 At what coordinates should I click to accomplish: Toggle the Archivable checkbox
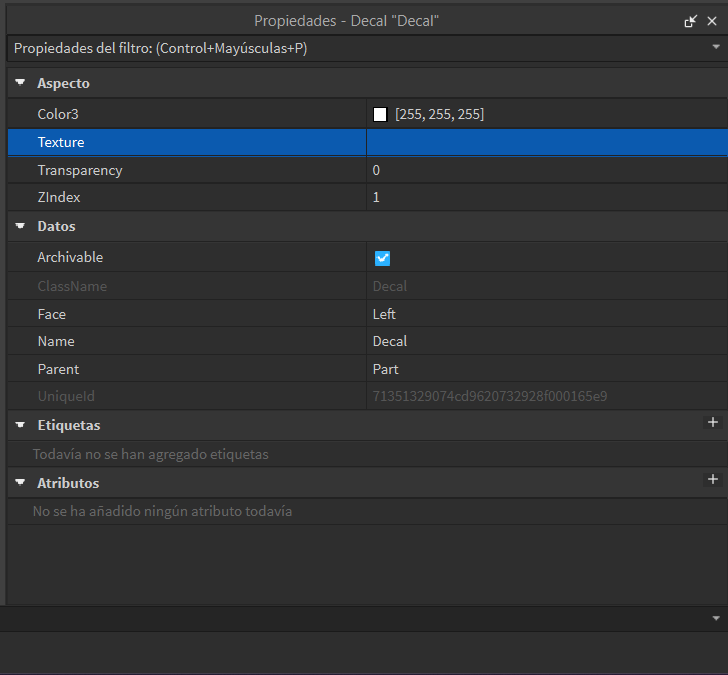pos(382,258)
